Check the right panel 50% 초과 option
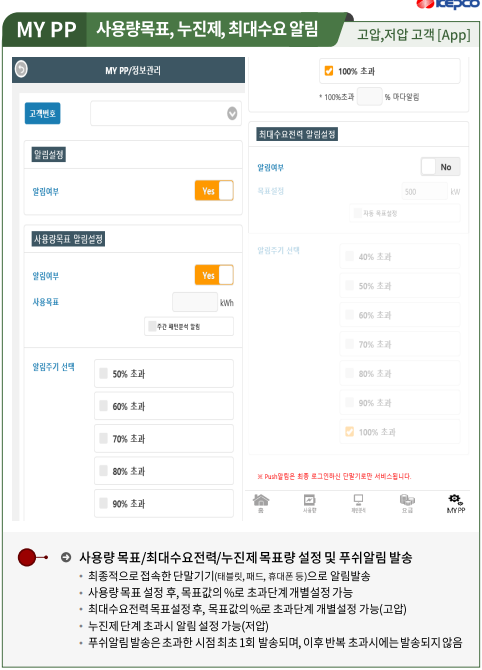 [x=350, y=285]
